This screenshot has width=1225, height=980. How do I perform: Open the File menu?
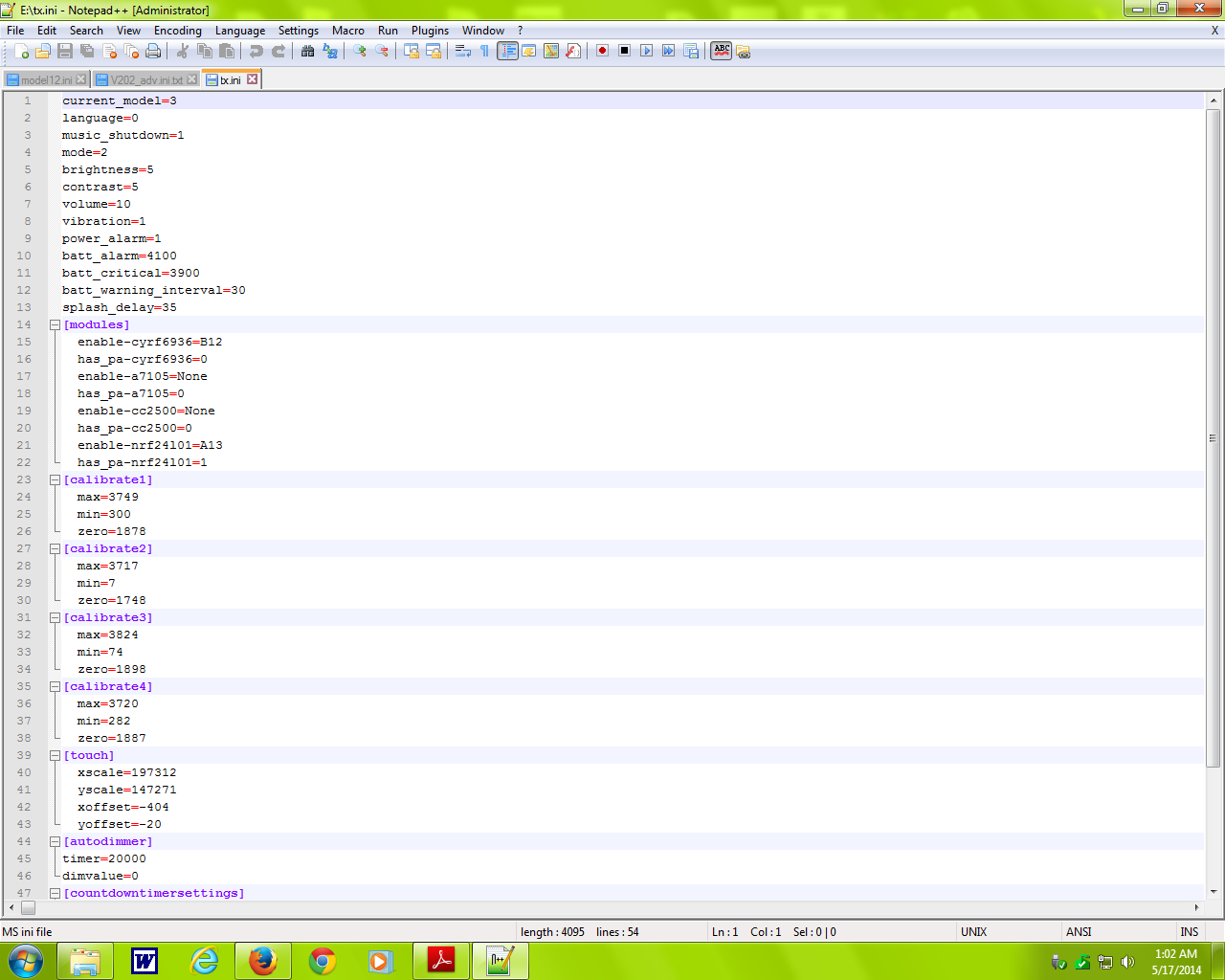16,31
